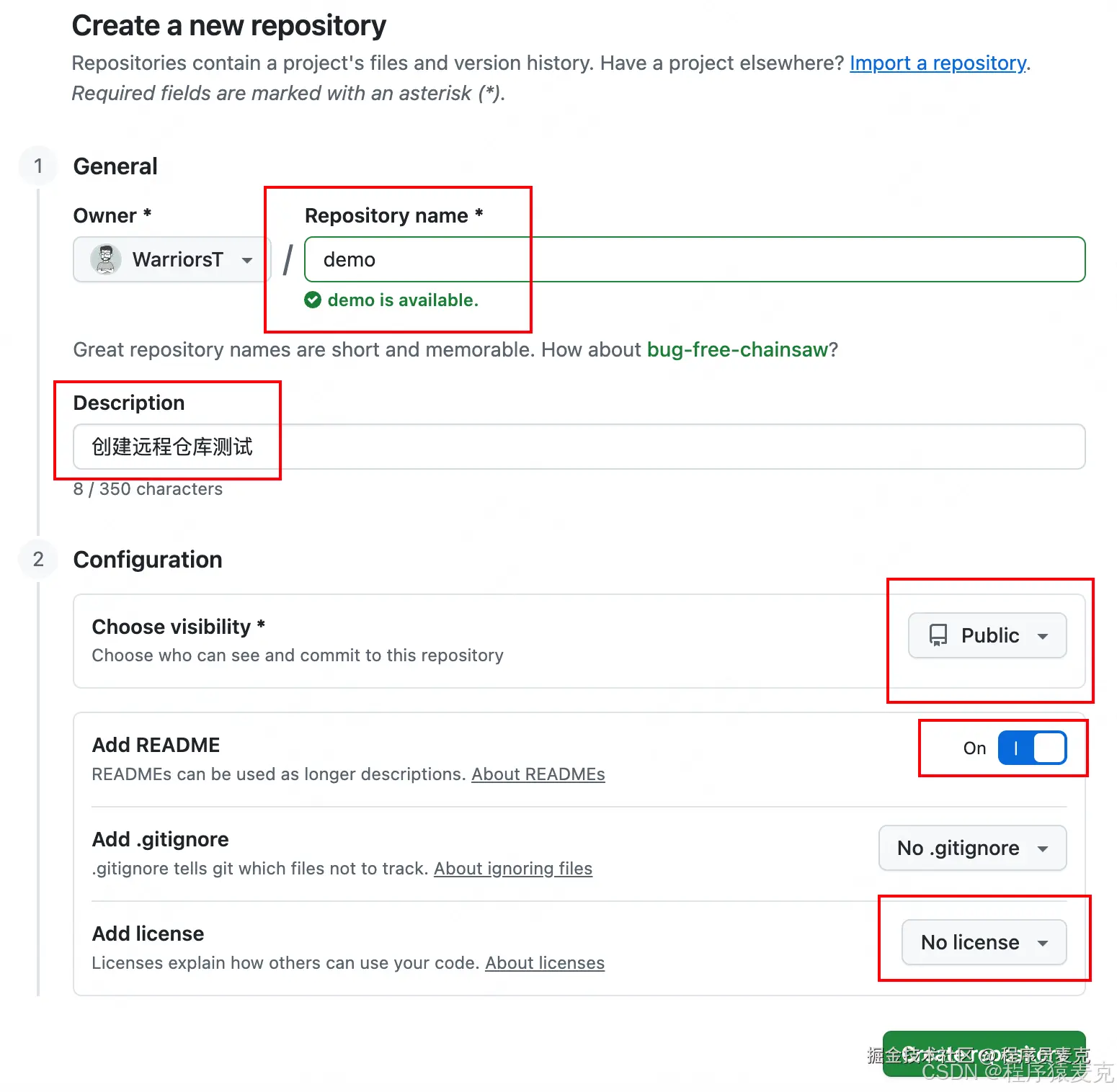This screenshot has height=1092, width=1117.
Task: Open the Public visibility dropdown
Action: click(x=987, y=635)
